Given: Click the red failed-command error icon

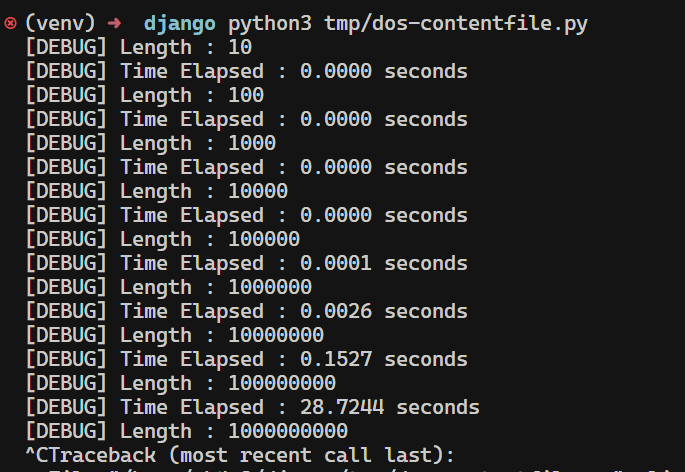Looking at the screenshot, I should tap(11, 23).
